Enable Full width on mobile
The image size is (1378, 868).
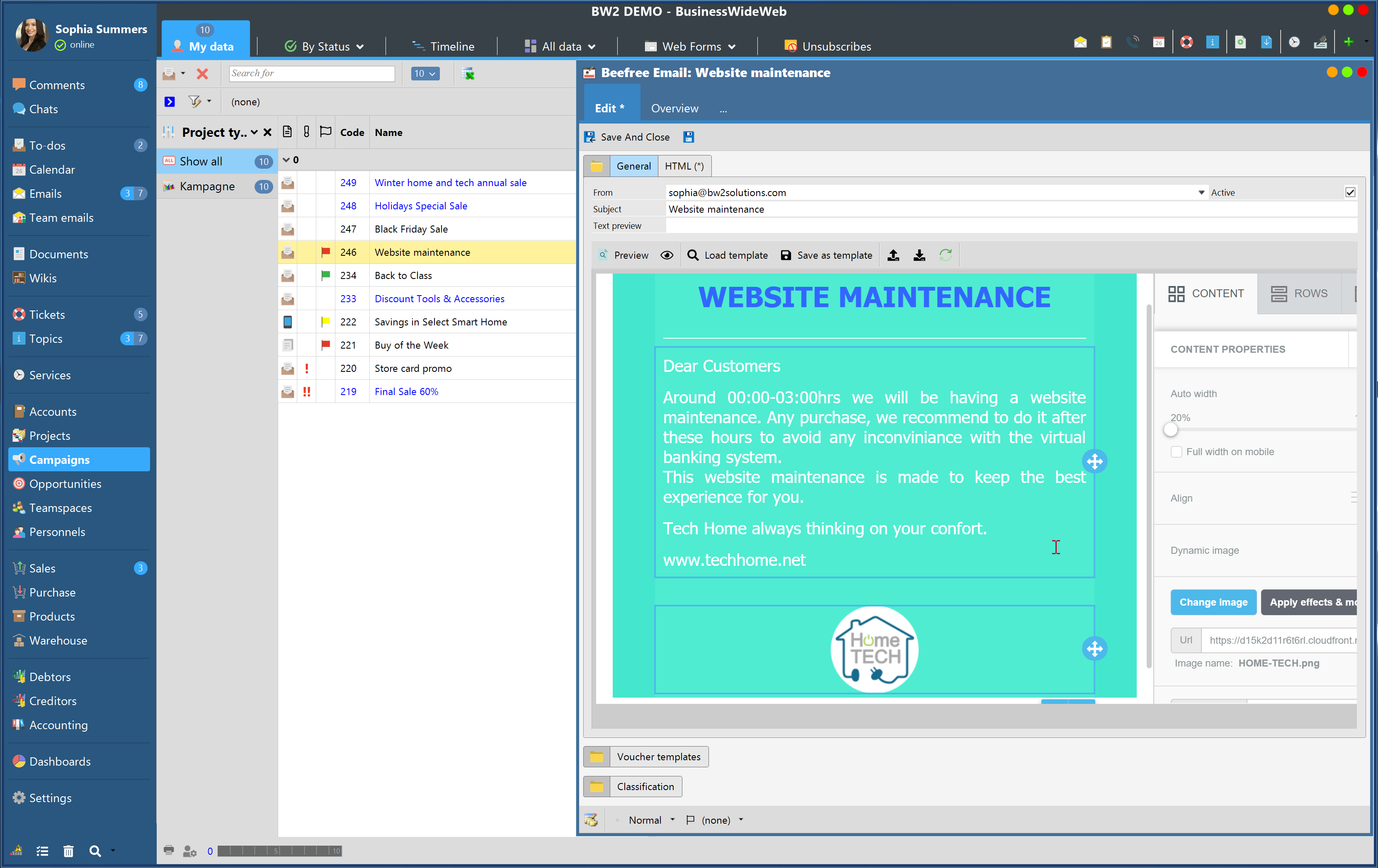click(1177, 451)
